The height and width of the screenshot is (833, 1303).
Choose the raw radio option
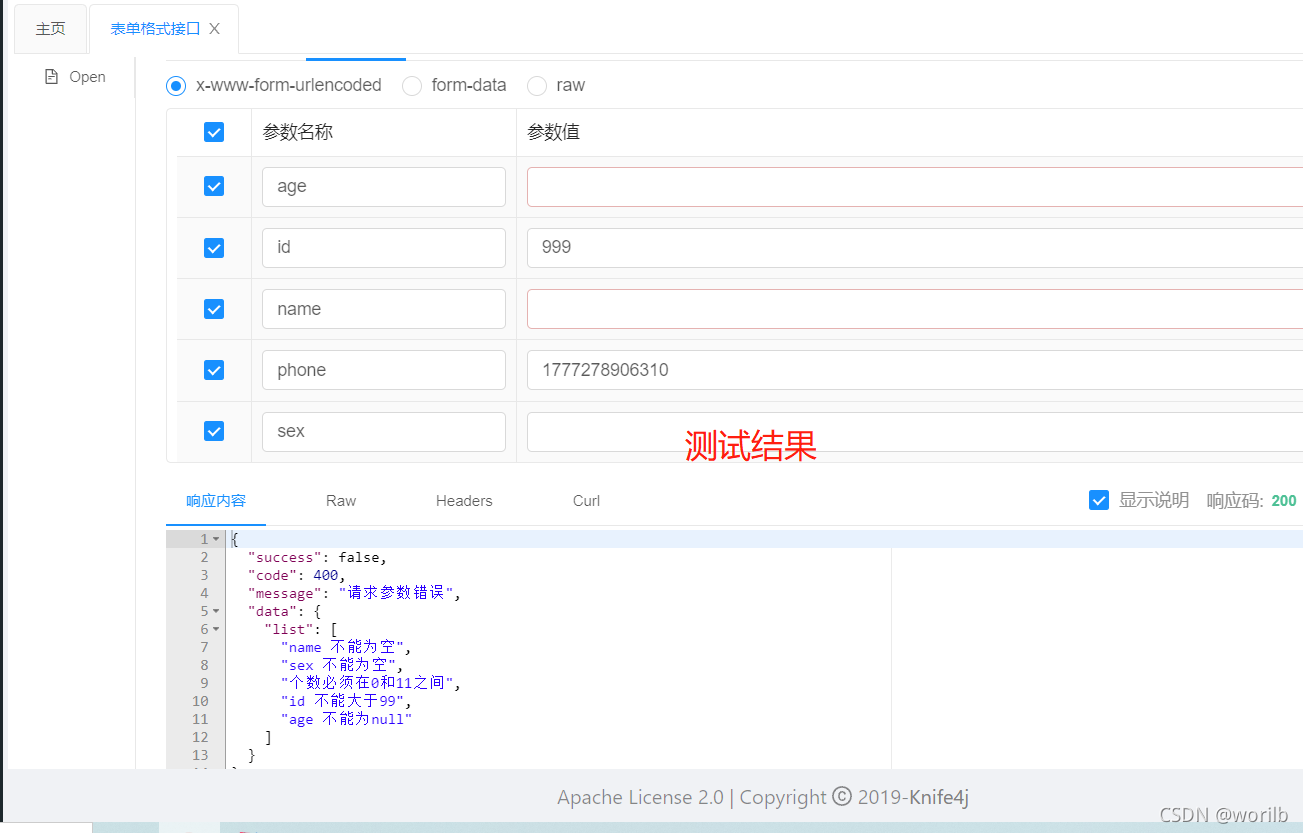537,86
